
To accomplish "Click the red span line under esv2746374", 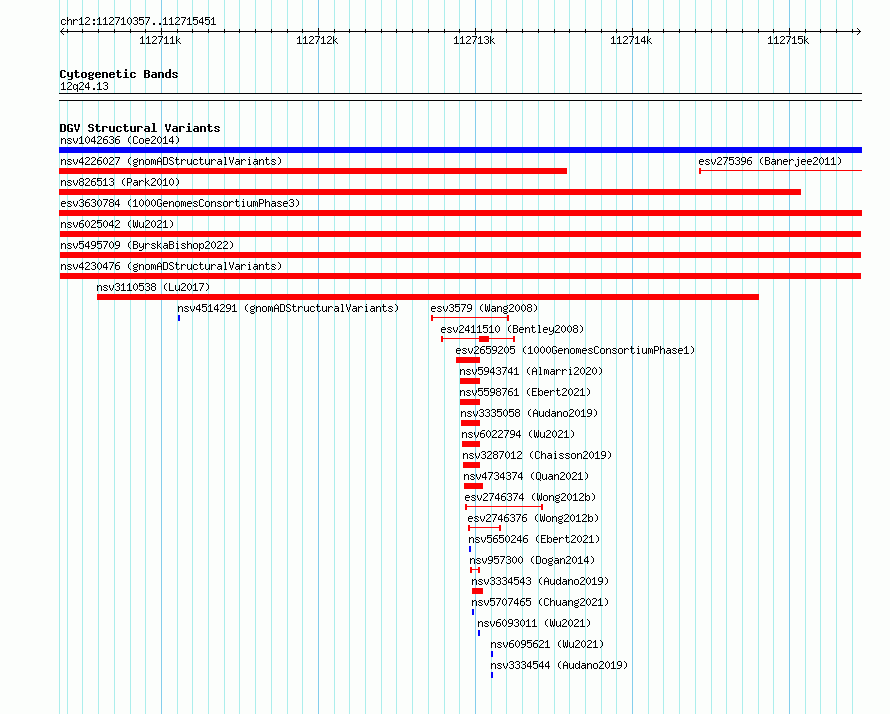I will pyautogui.click(x=504, y=507).
